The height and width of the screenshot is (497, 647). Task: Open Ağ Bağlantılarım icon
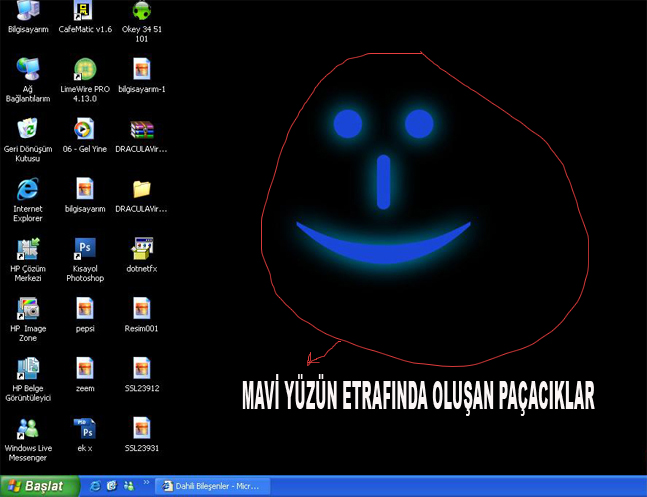pyautogui.click(x=28, y=69)
